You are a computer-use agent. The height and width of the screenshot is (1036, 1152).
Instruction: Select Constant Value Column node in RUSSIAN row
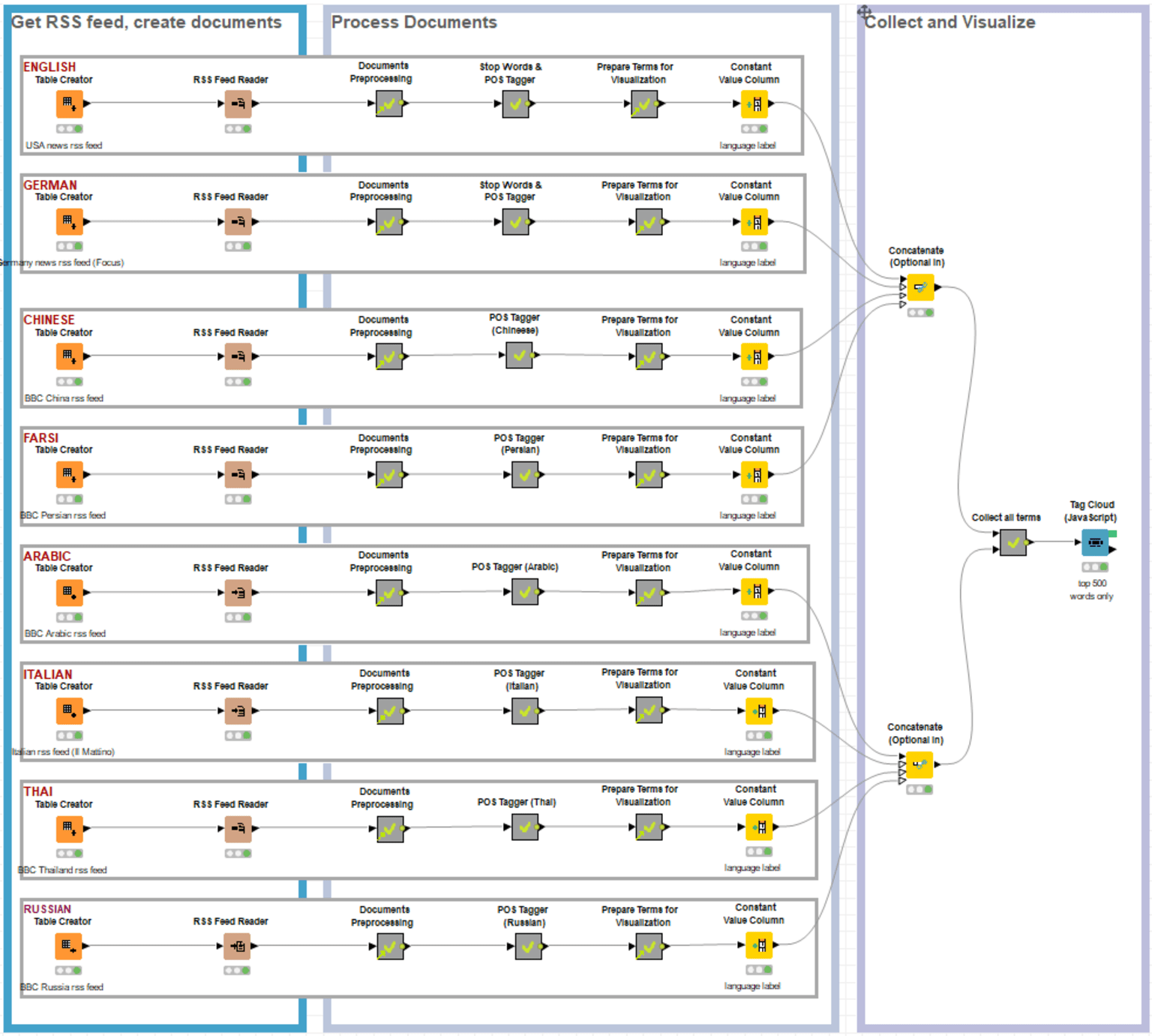(x=759, y=945)
